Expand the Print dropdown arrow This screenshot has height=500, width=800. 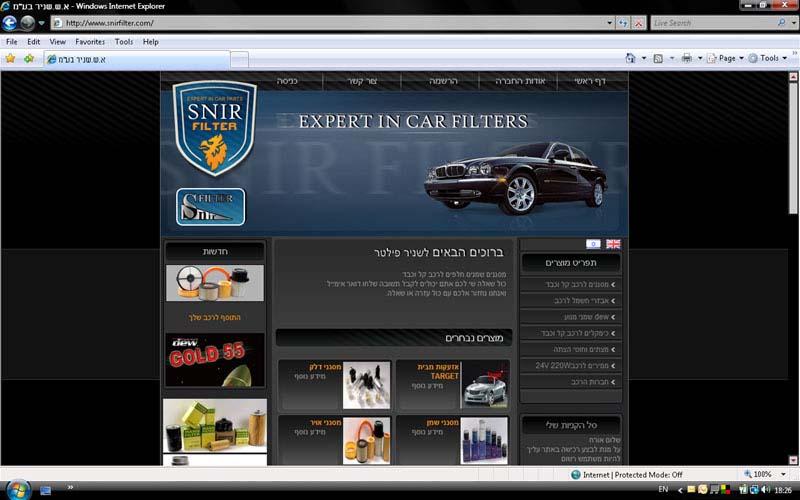point(700,58)
